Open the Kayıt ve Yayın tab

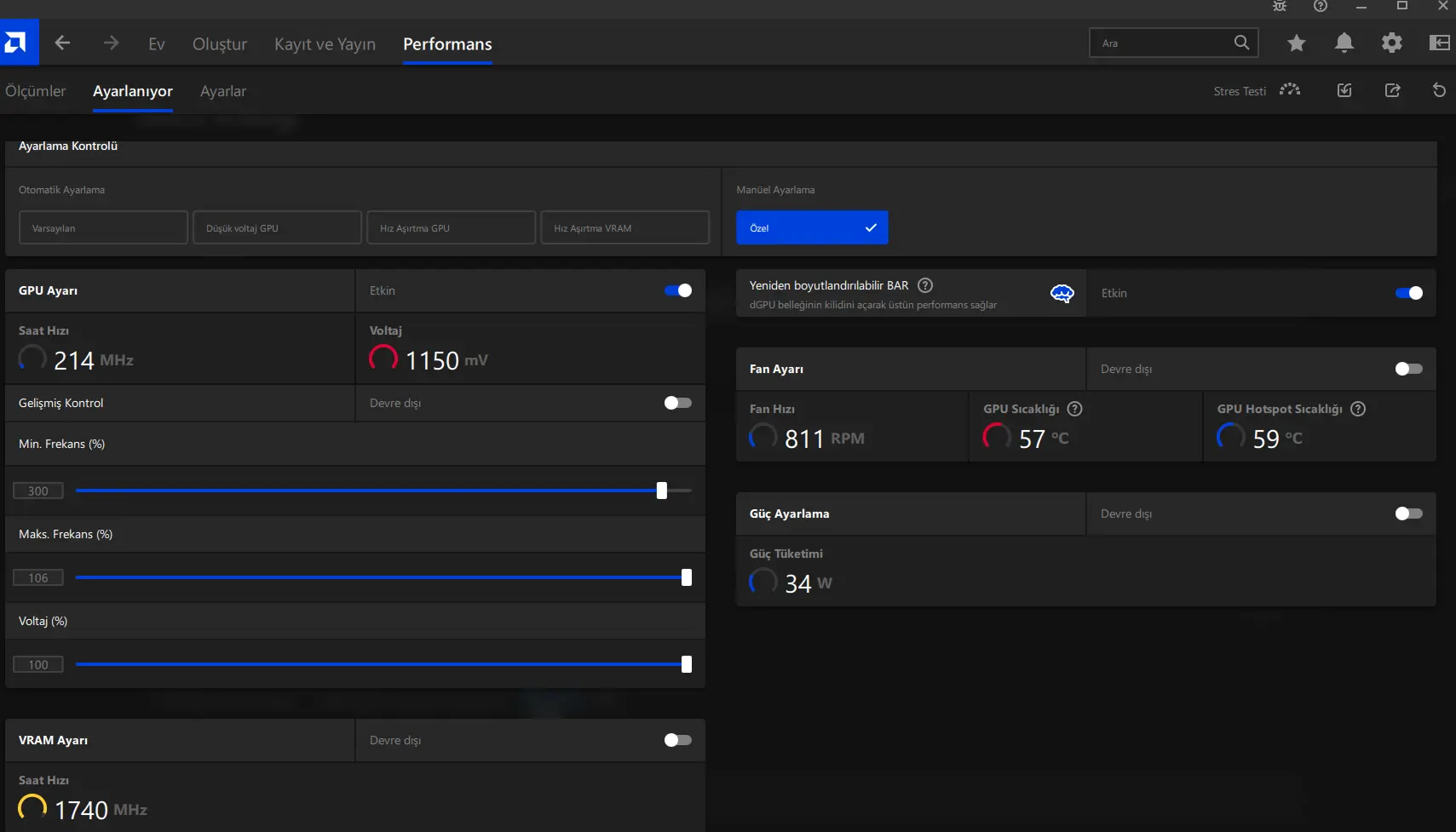tap(325, 43)
